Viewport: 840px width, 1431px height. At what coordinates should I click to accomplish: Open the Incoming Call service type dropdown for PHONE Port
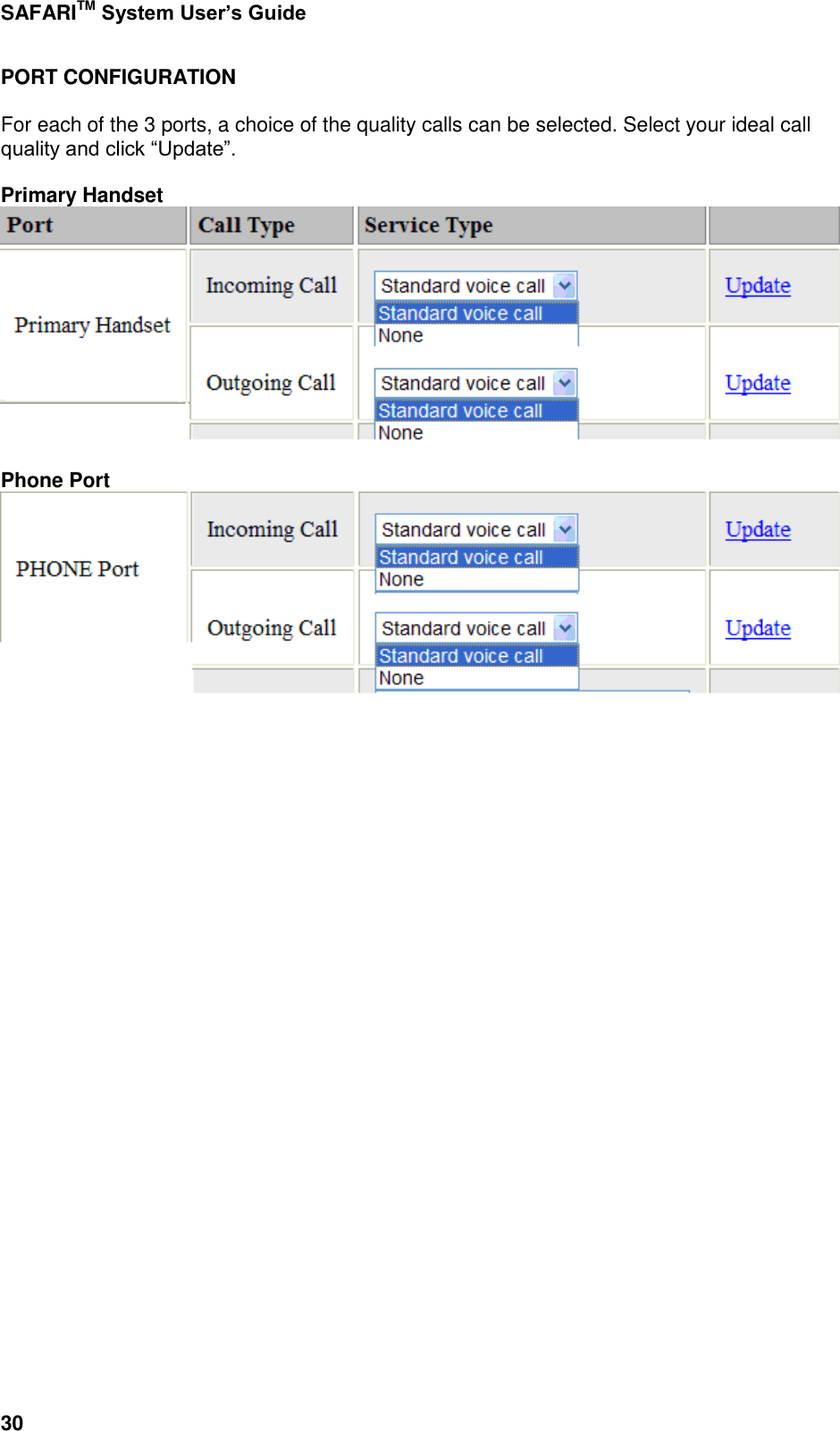coord(465,529)
